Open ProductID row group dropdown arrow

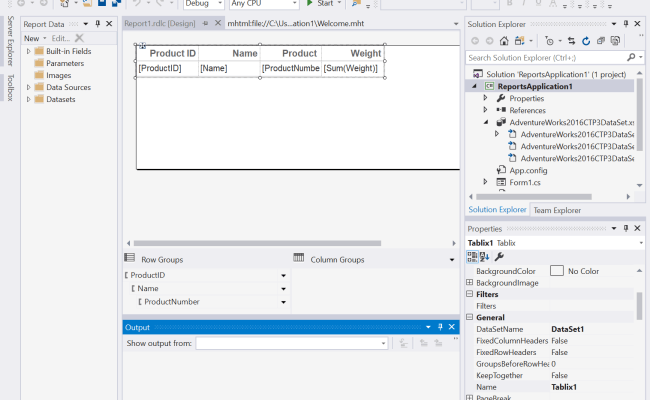(284, 276)
